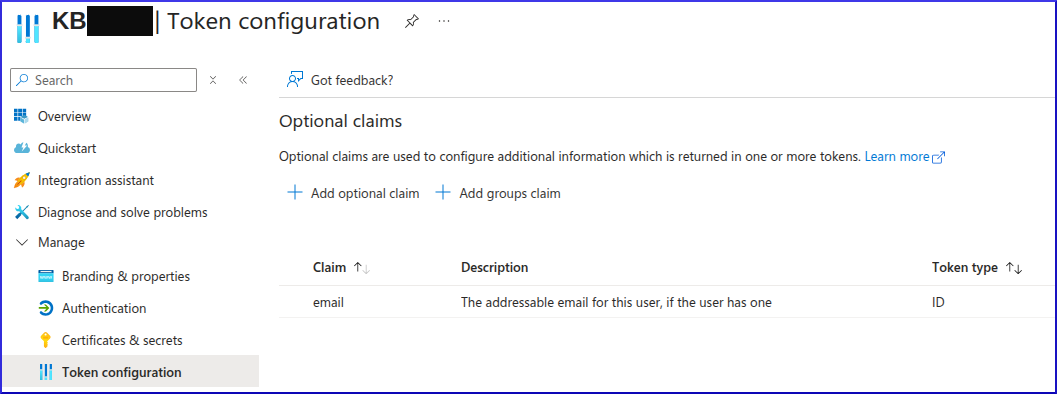
Task: Open the Got feedback? link
Action: pos(352,80)
